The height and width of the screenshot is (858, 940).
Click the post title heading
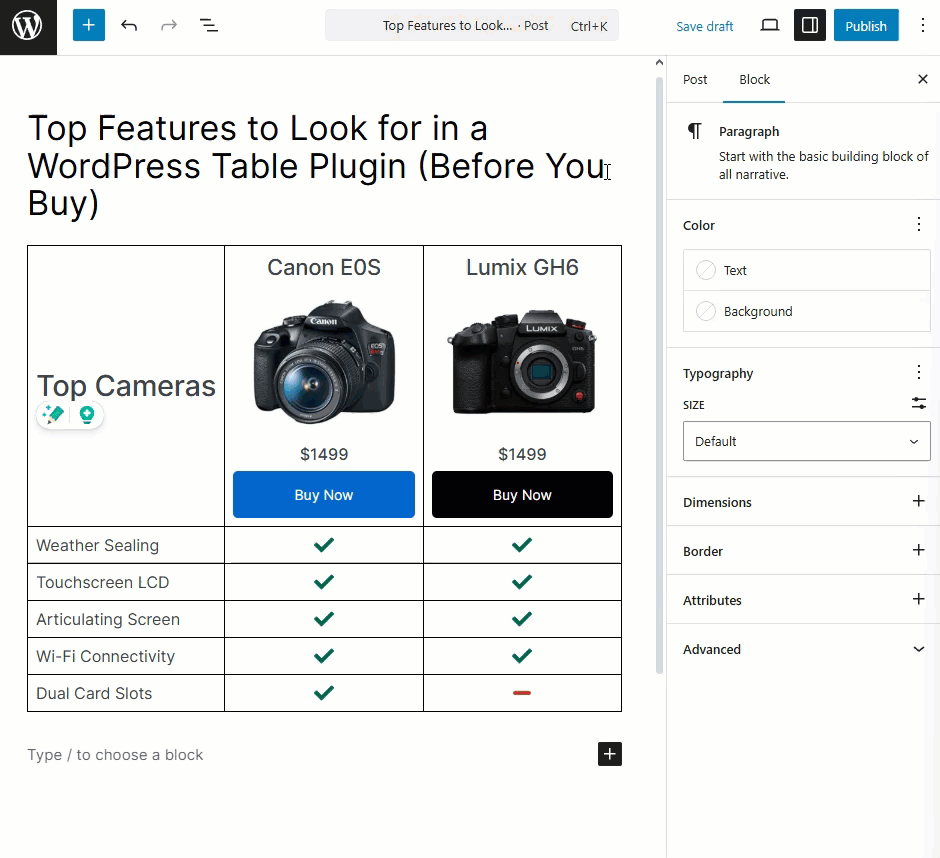pos(319,165)
